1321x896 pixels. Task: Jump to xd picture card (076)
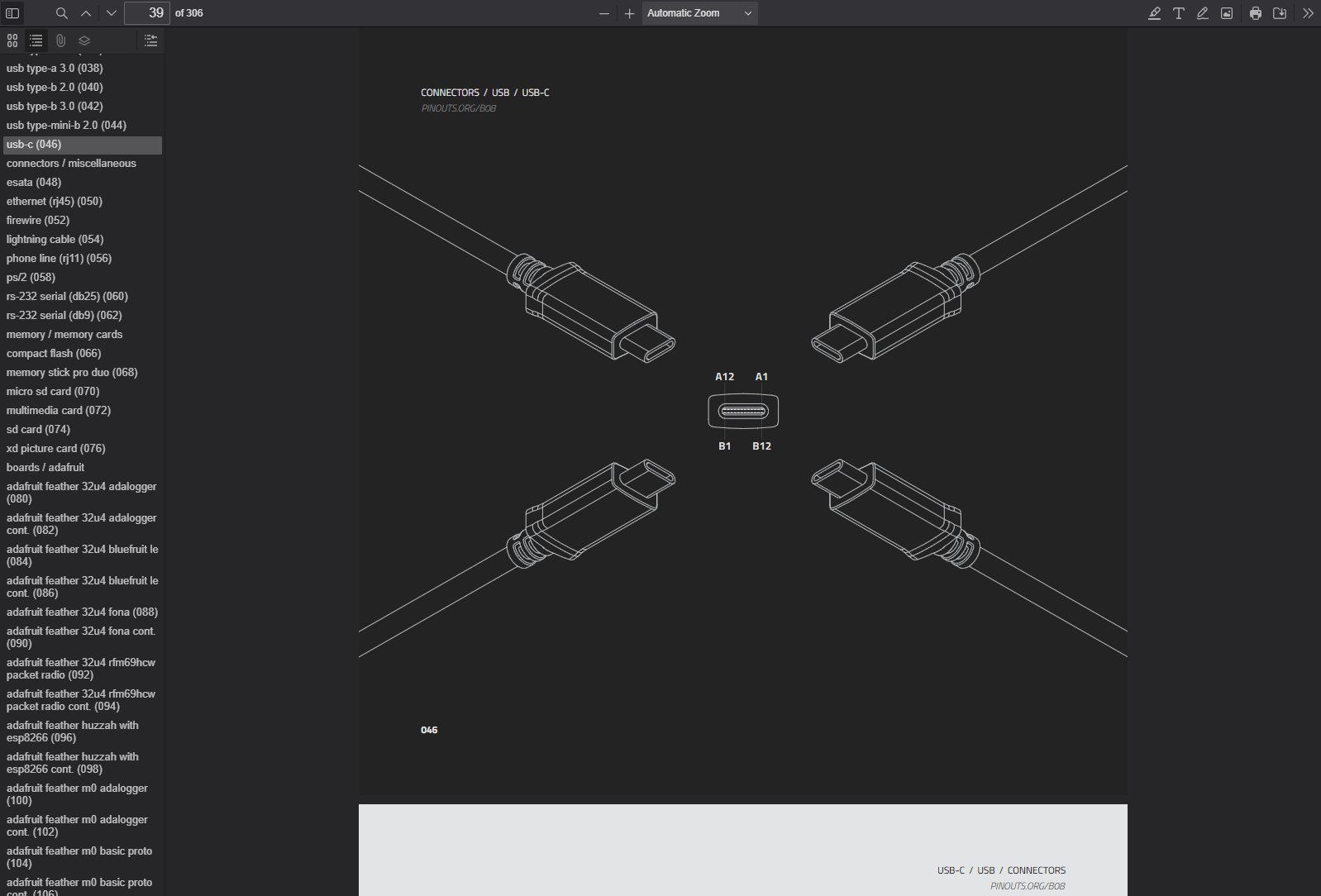(x=56, y=449)
